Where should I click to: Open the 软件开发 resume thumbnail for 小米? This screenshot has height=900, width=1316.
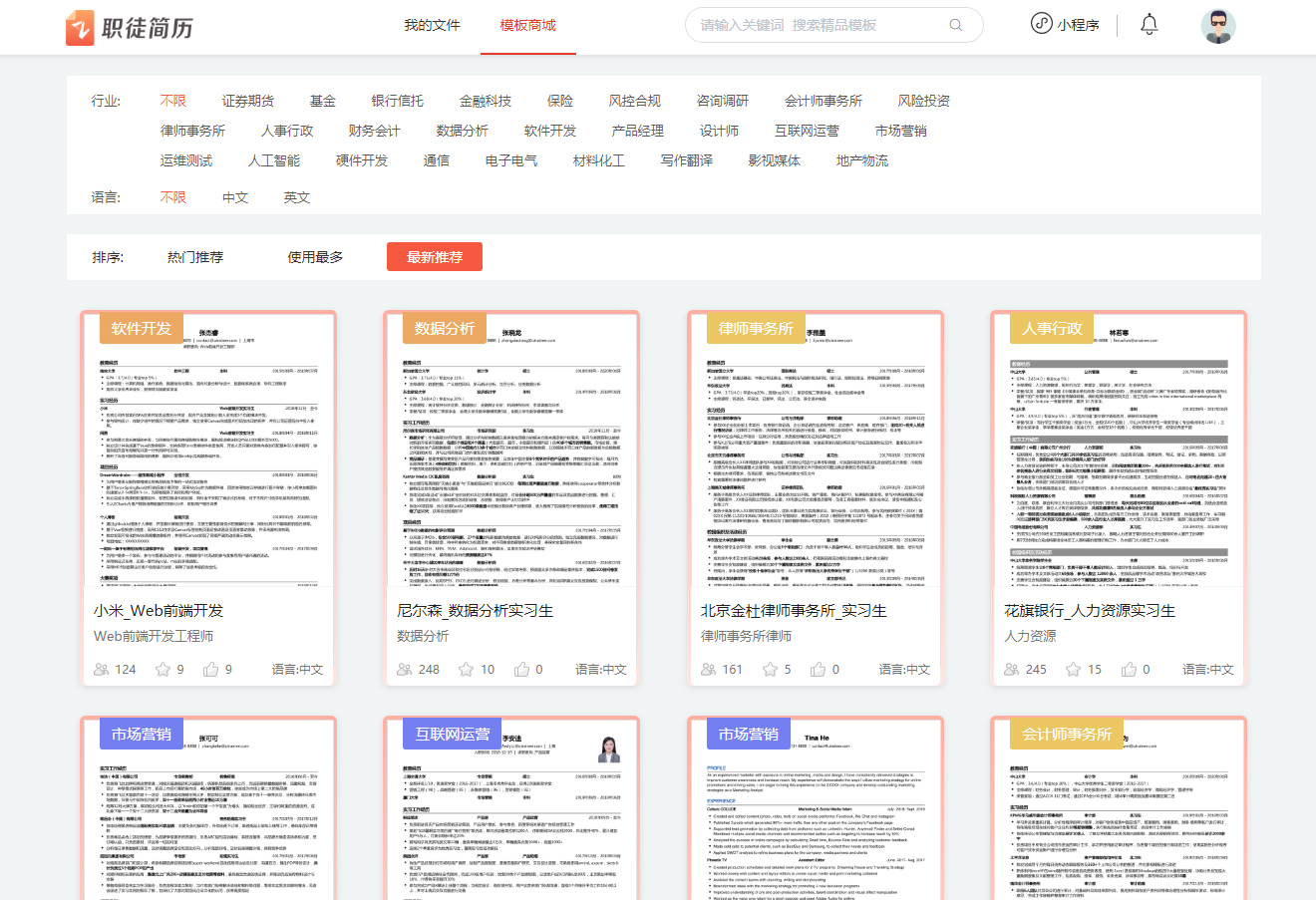click(x=208, y=449)
